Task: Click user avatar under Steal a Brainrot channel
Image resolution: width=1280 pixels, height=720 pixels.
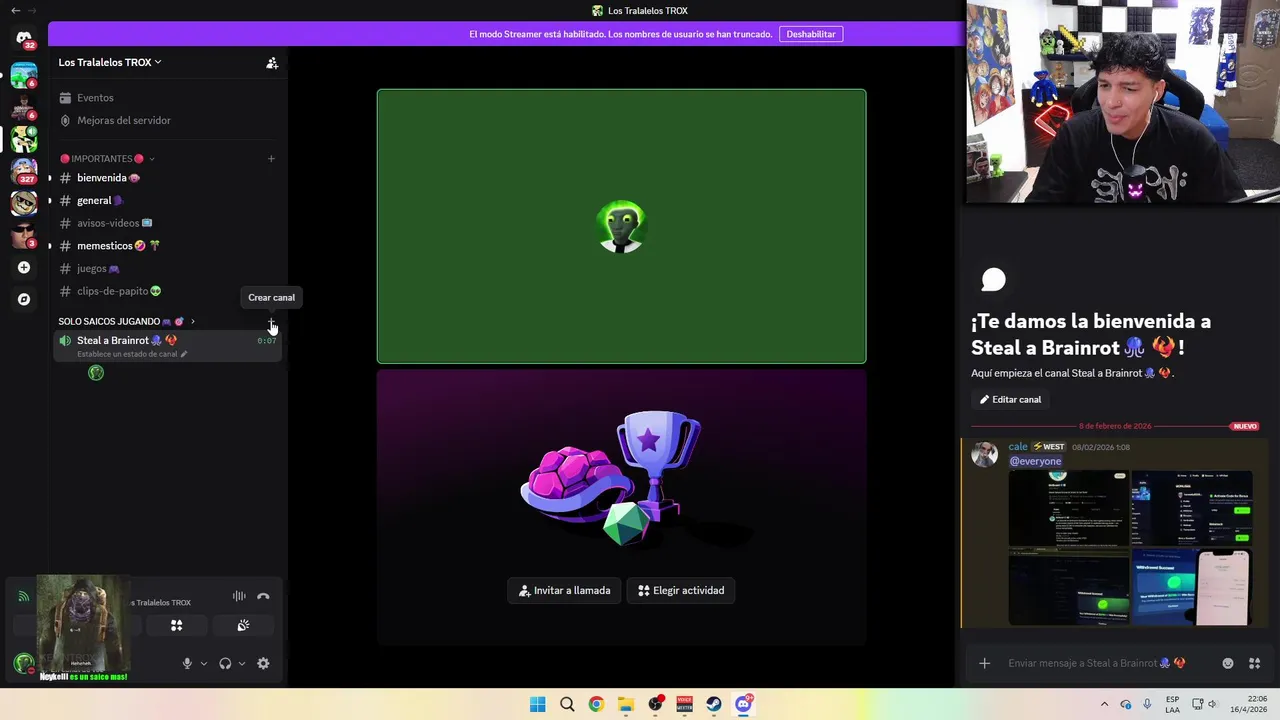Action: [96, 373]
